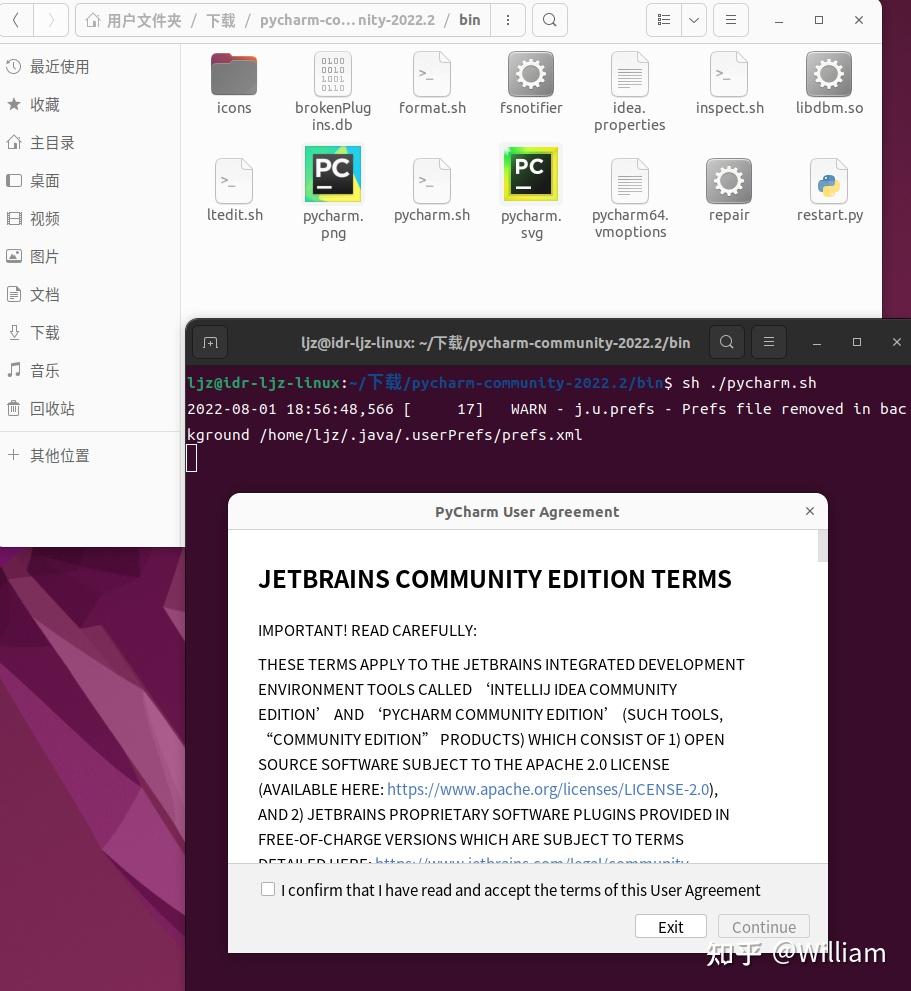
Task: Click the terminal command input area
Action: click(192, 458)
